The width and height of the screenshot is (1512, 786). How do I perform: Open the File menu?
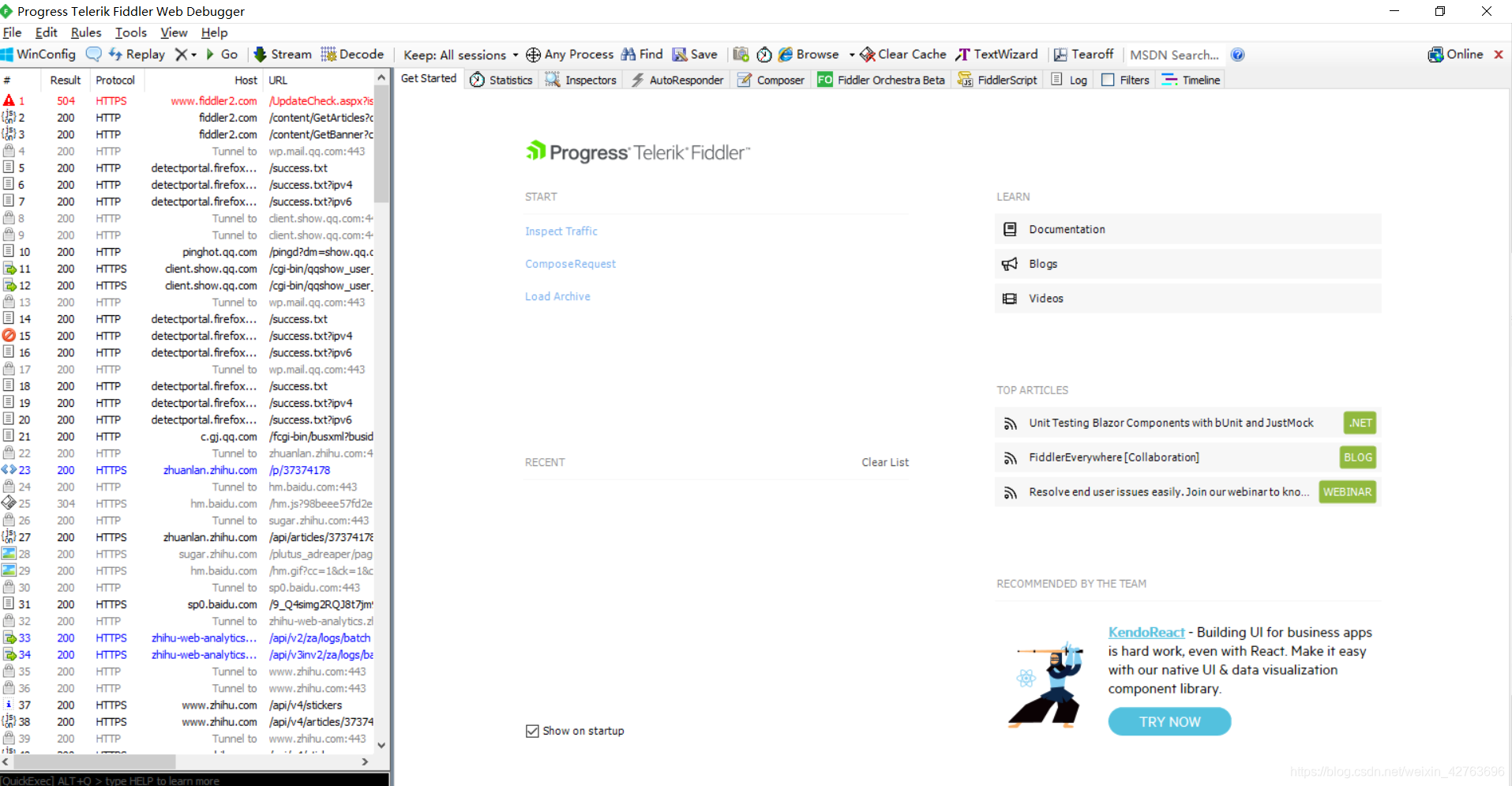click(x=12, y=32)
